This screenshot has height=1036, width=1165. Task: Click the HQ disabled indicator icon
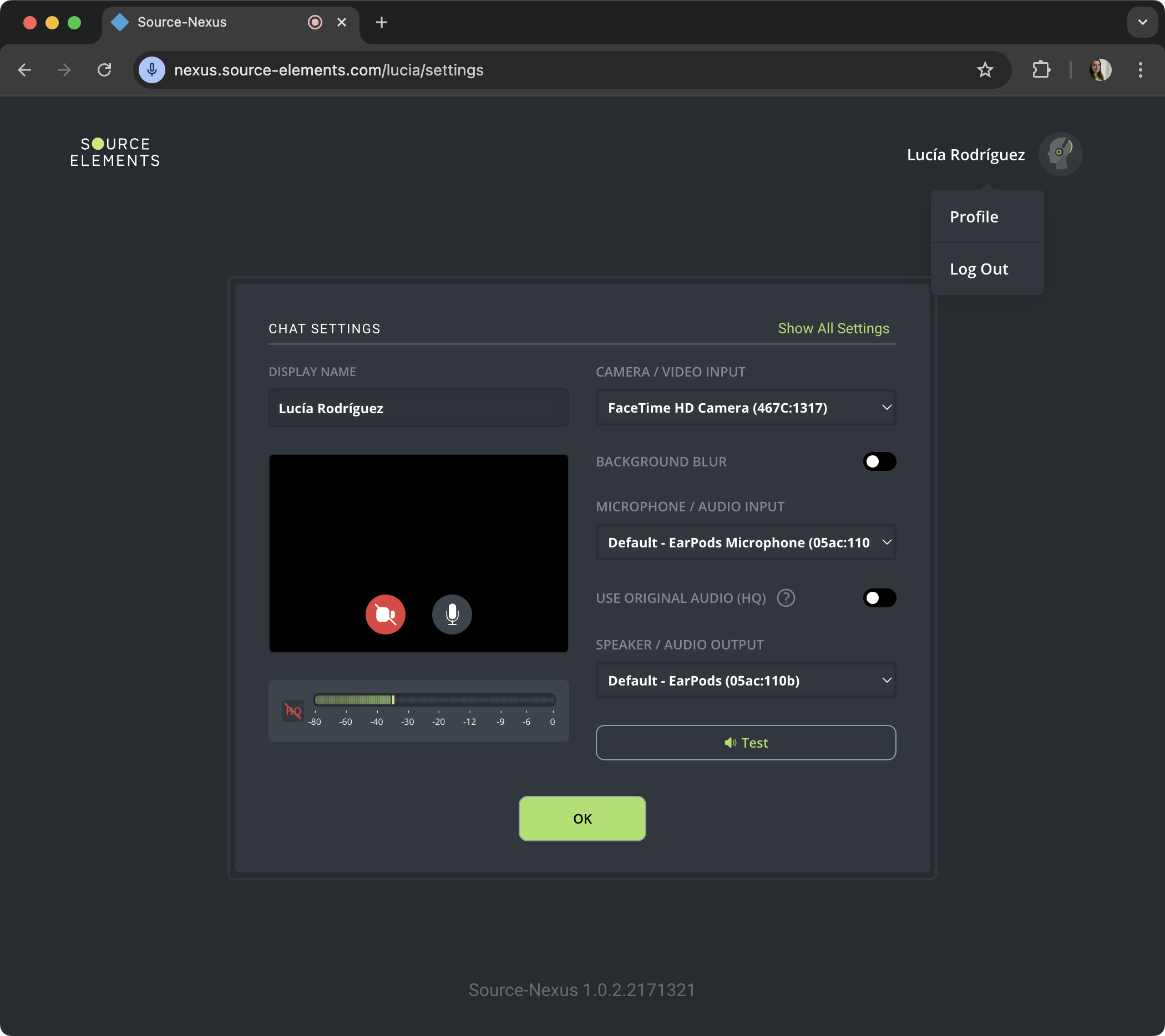click(x=293, y=710)
